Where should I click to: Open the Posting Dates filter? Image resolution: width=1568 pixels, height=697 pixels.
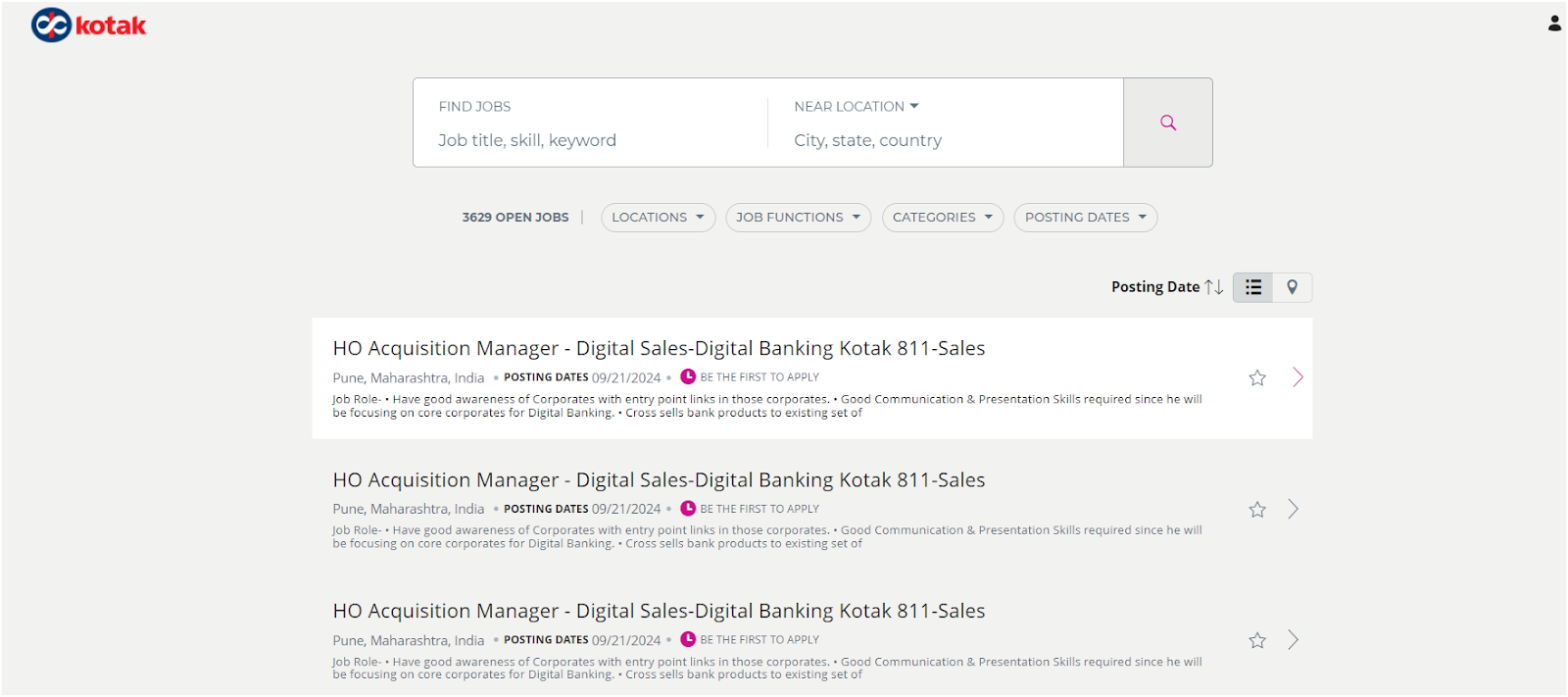coord(1085,218)
